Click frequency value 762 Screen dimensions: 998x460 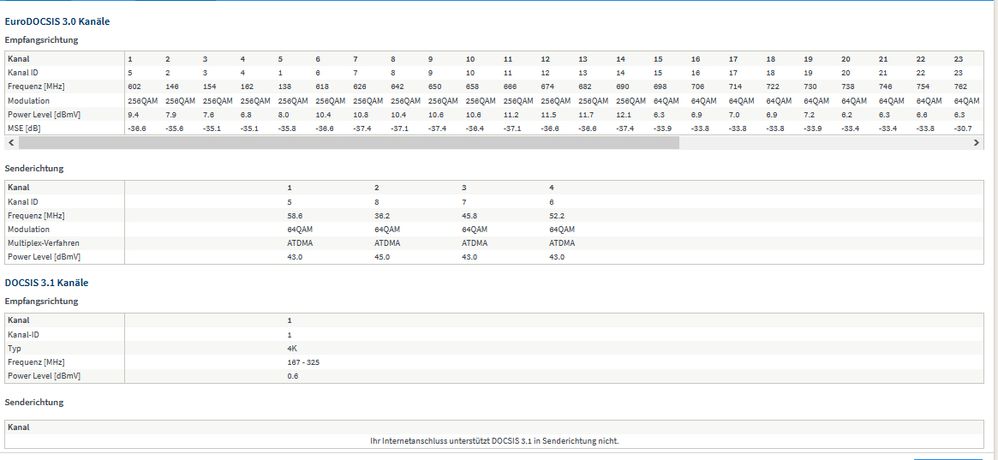[962, 87]
